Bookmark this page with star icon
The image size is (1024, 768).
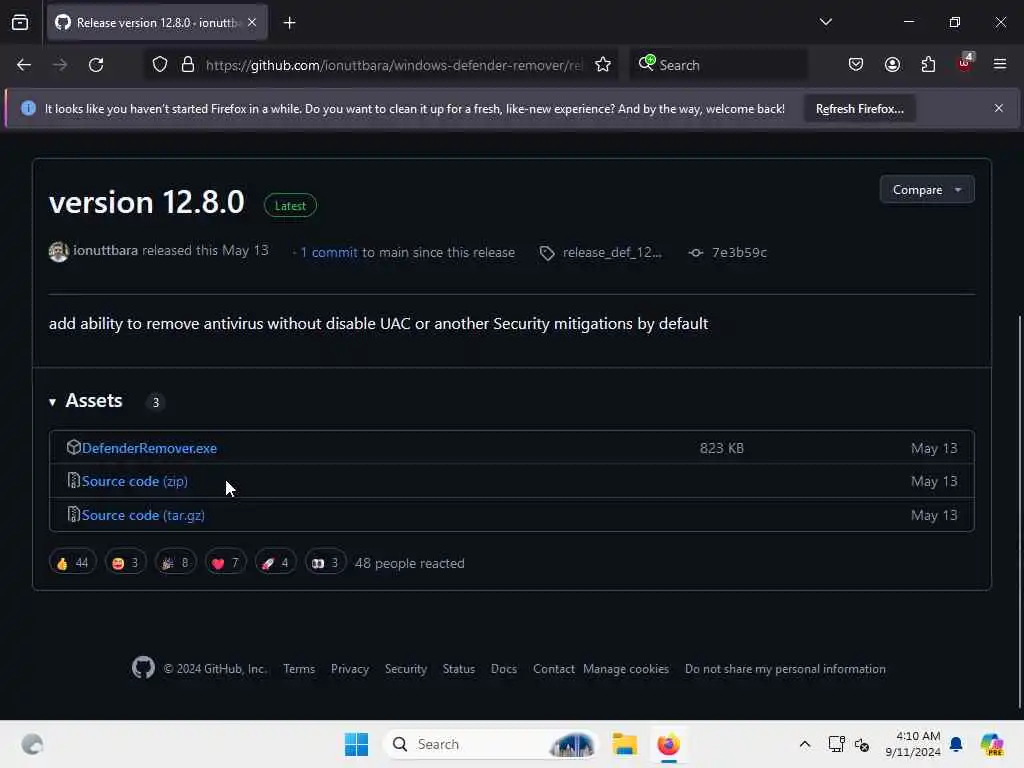(603, 65)
